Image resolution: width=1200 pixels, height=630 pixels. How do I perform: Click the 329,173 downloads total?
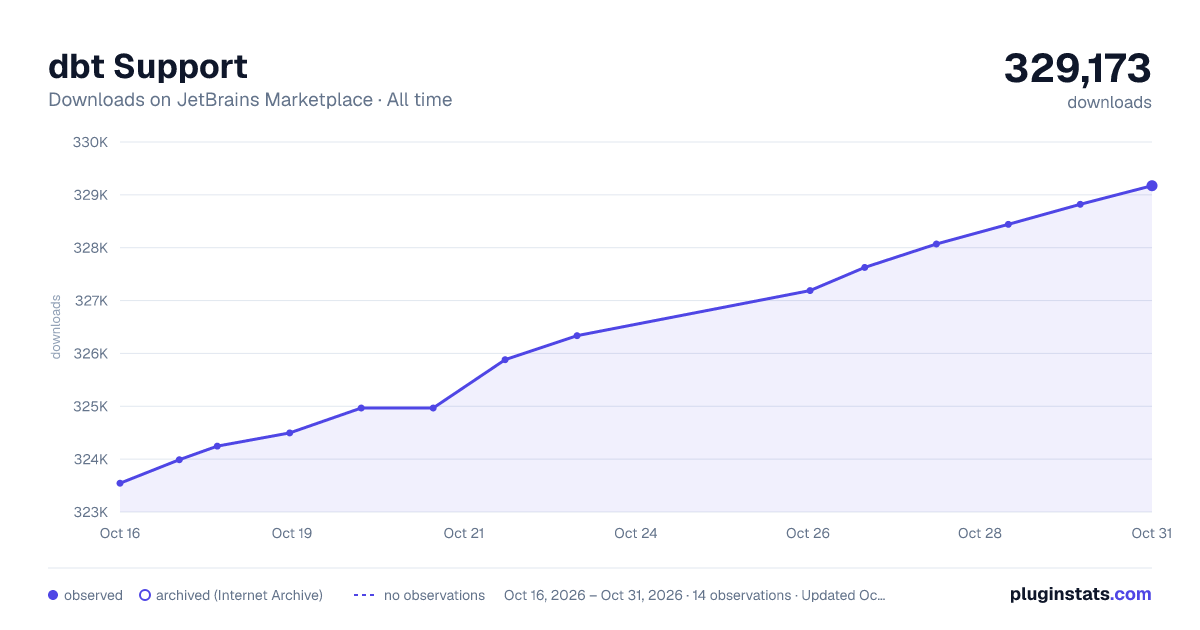[1078, 69]
